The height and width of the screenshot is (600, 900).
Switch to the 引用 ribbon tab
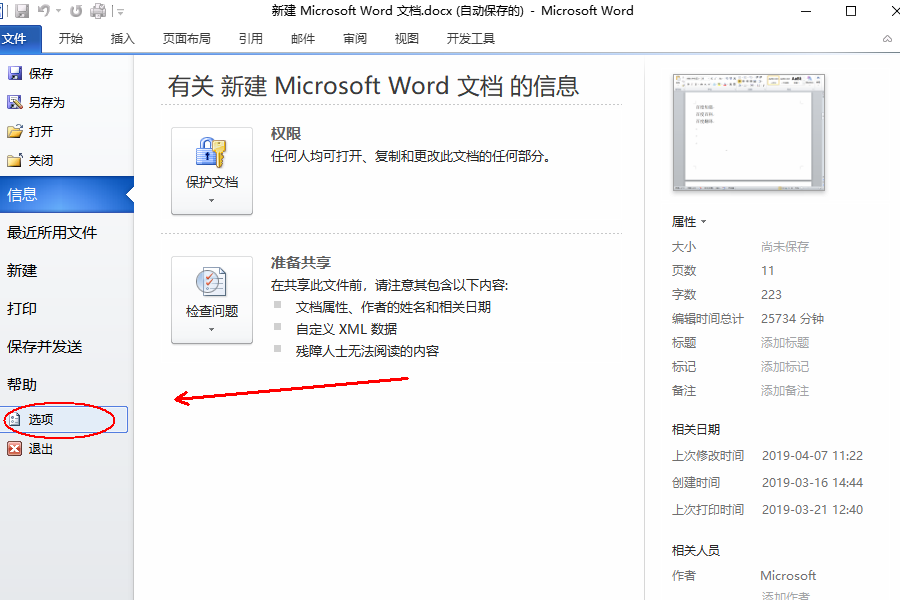(x=251, y=38)
